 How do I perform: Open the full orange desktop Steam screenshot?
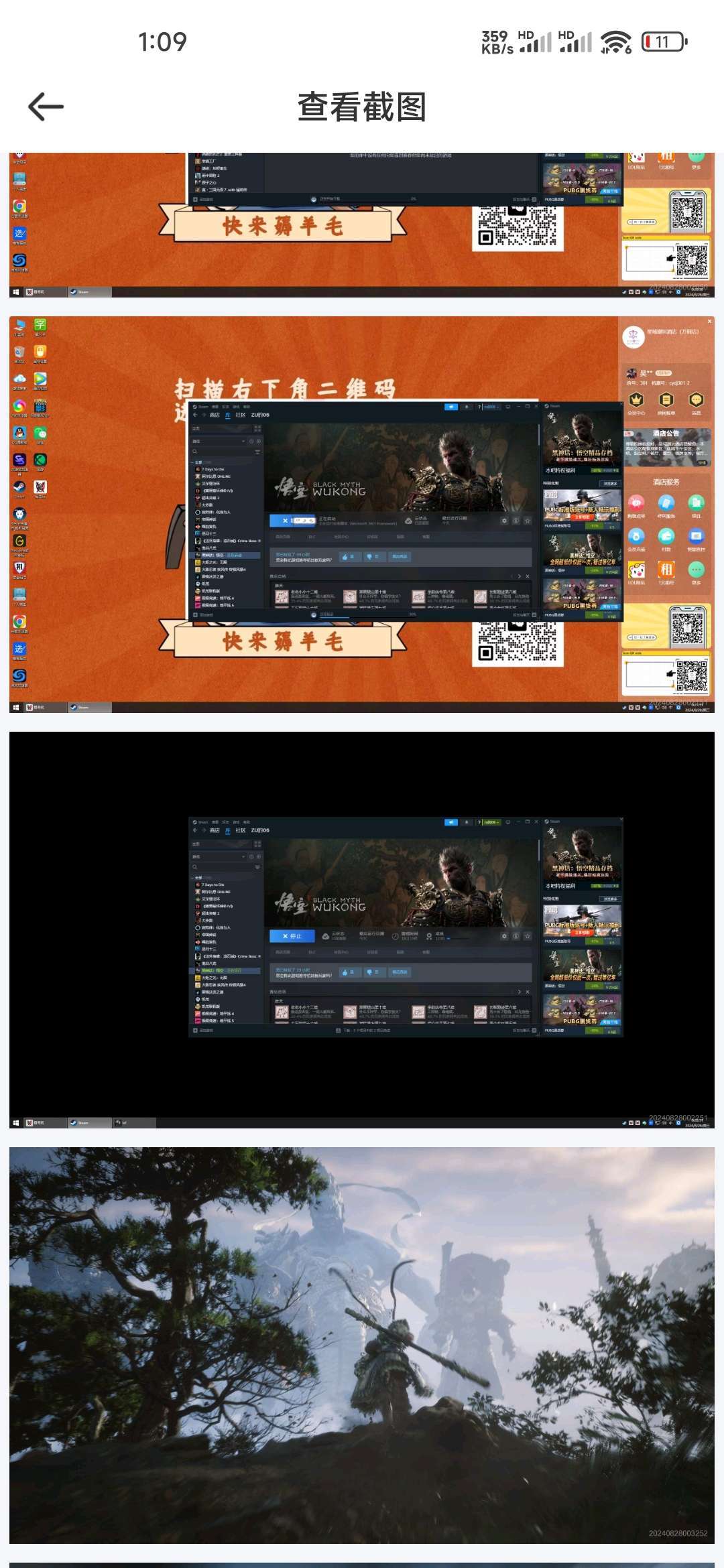[362, 515]
